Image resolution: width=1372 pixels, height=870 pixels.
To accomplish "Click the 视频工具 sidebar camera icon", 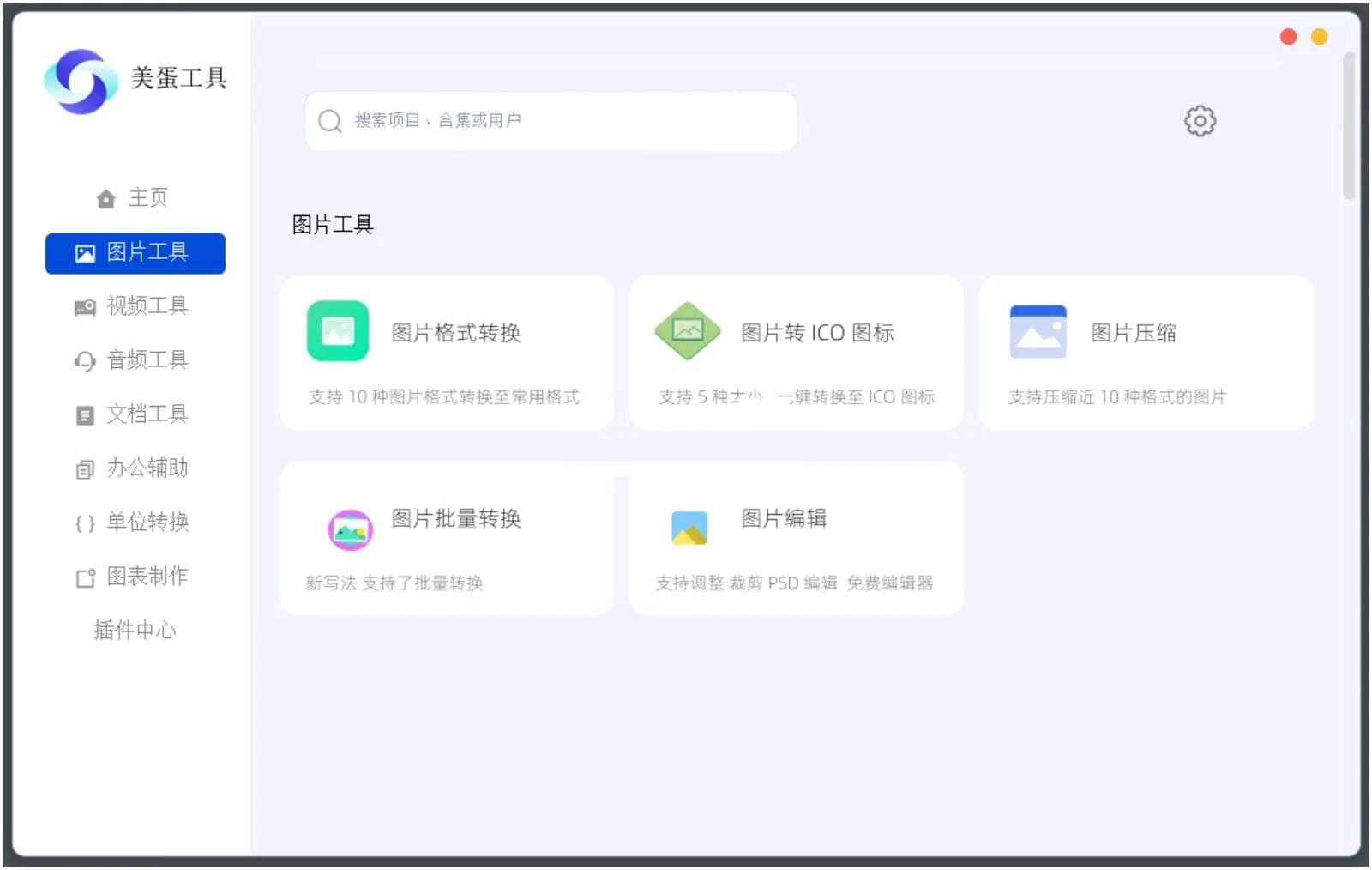I will coord(84,306).
